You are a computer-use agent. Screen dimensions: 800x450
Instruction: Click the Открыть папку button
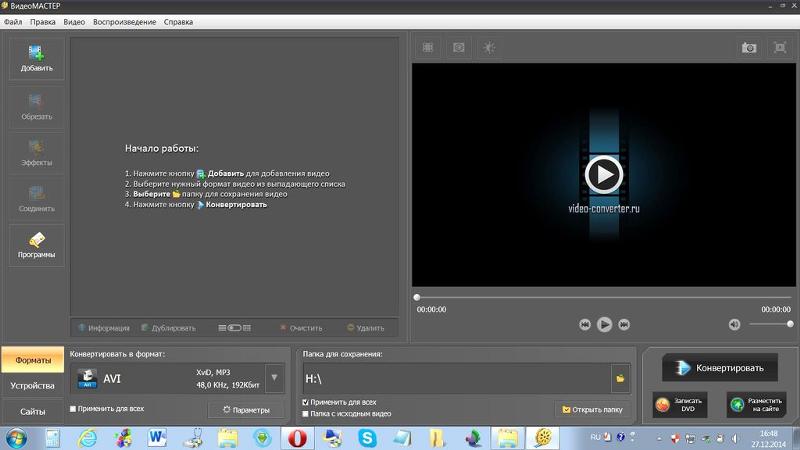coord(592,409)
